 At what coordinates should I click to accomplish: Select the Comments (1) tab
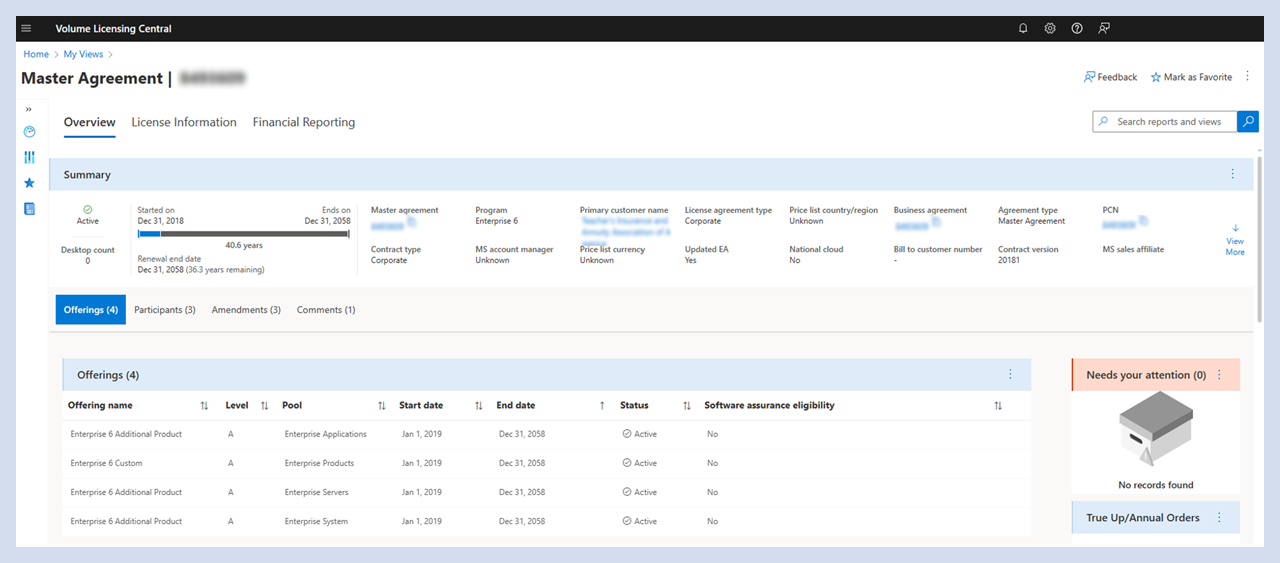pyautogui.click(x=326, y=310)
